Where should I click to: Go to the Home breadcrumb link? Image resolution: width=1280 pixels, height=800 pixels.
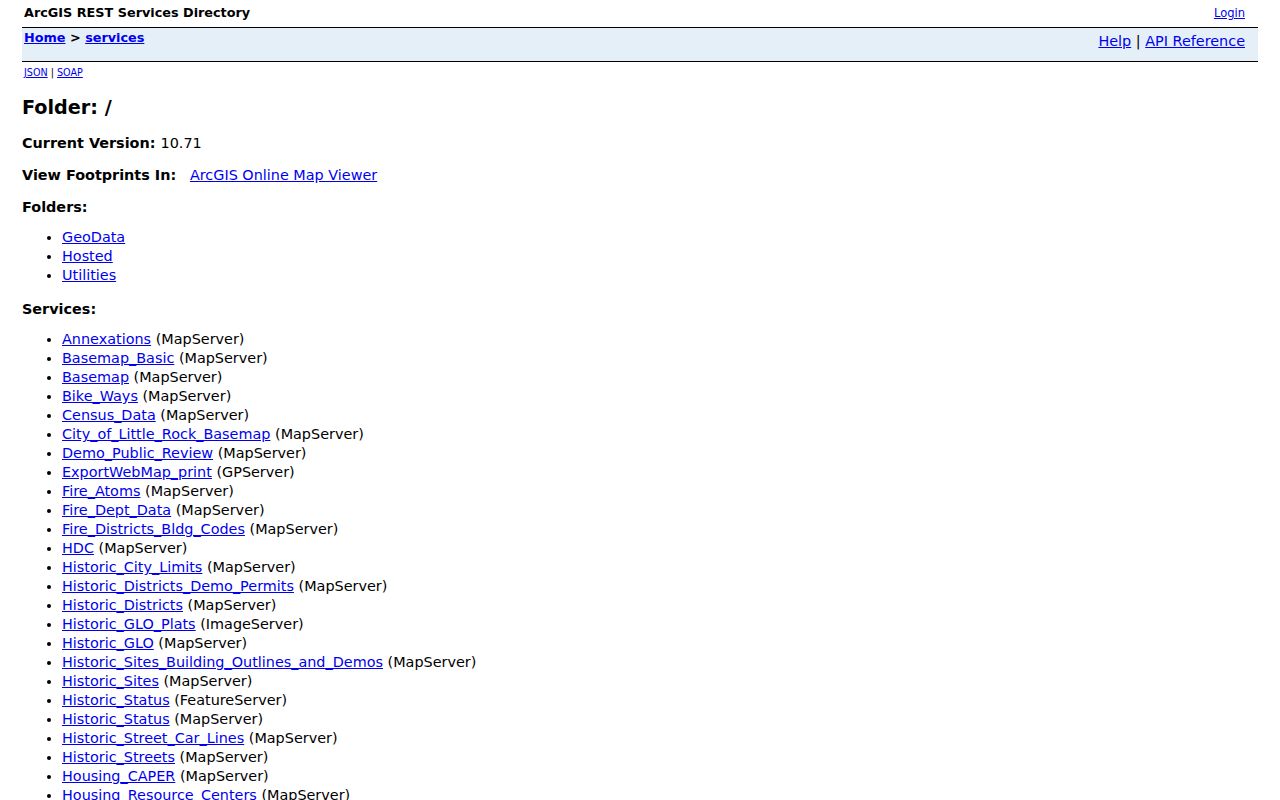44,38
